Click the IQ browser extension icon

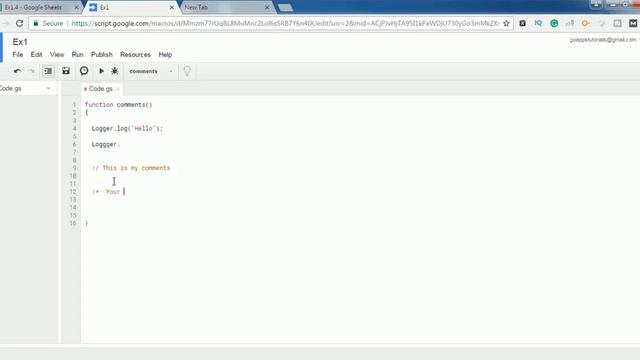coord(538,23)
